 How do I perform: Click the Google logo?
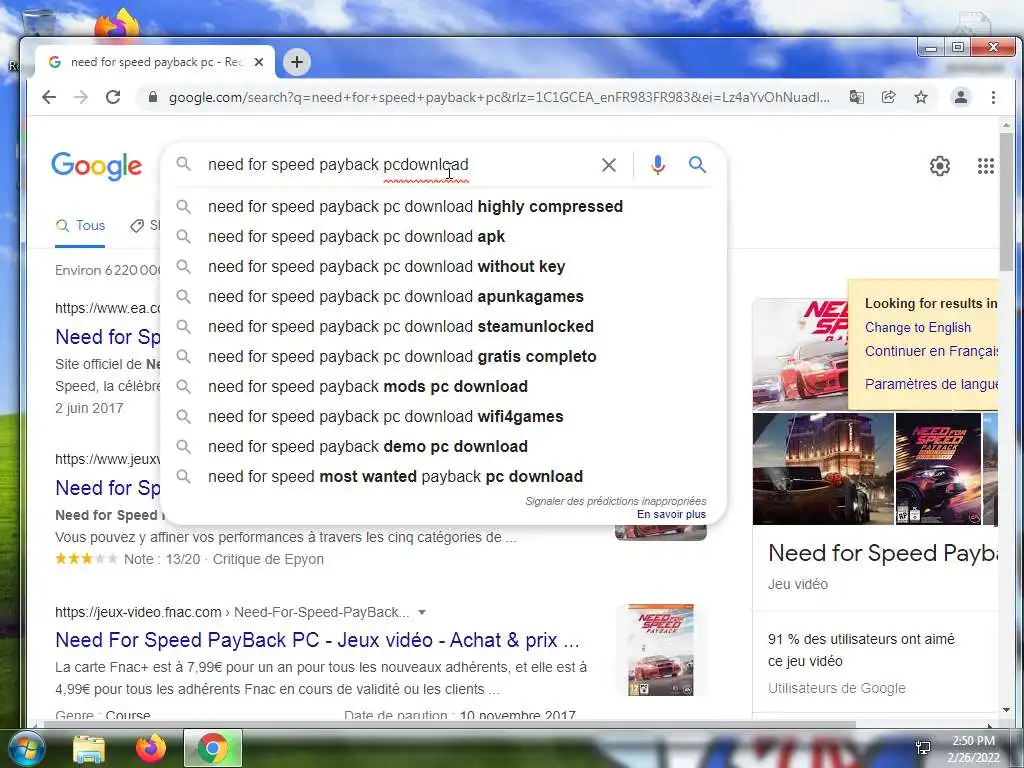point(97,166)
